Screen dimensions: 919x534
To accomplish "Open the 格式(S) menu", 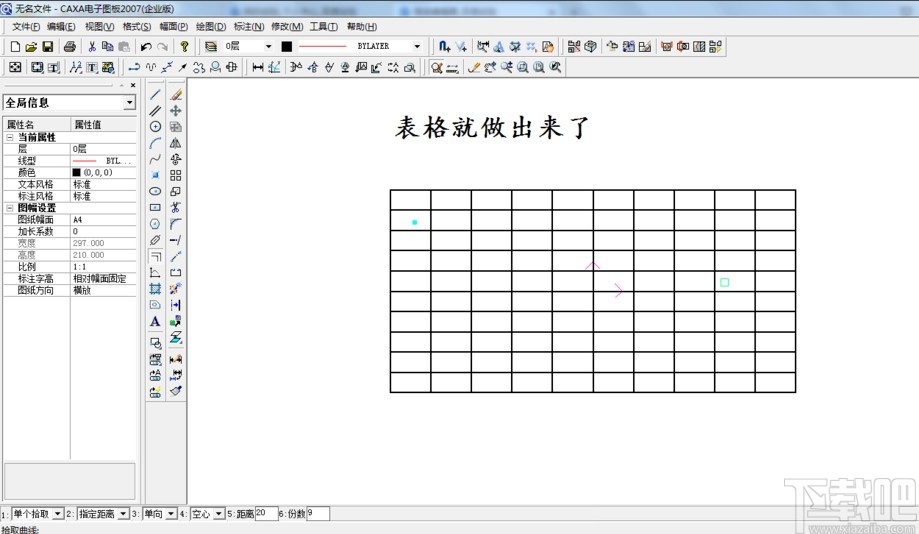I will pyautogui.click(x=137, y=26).
